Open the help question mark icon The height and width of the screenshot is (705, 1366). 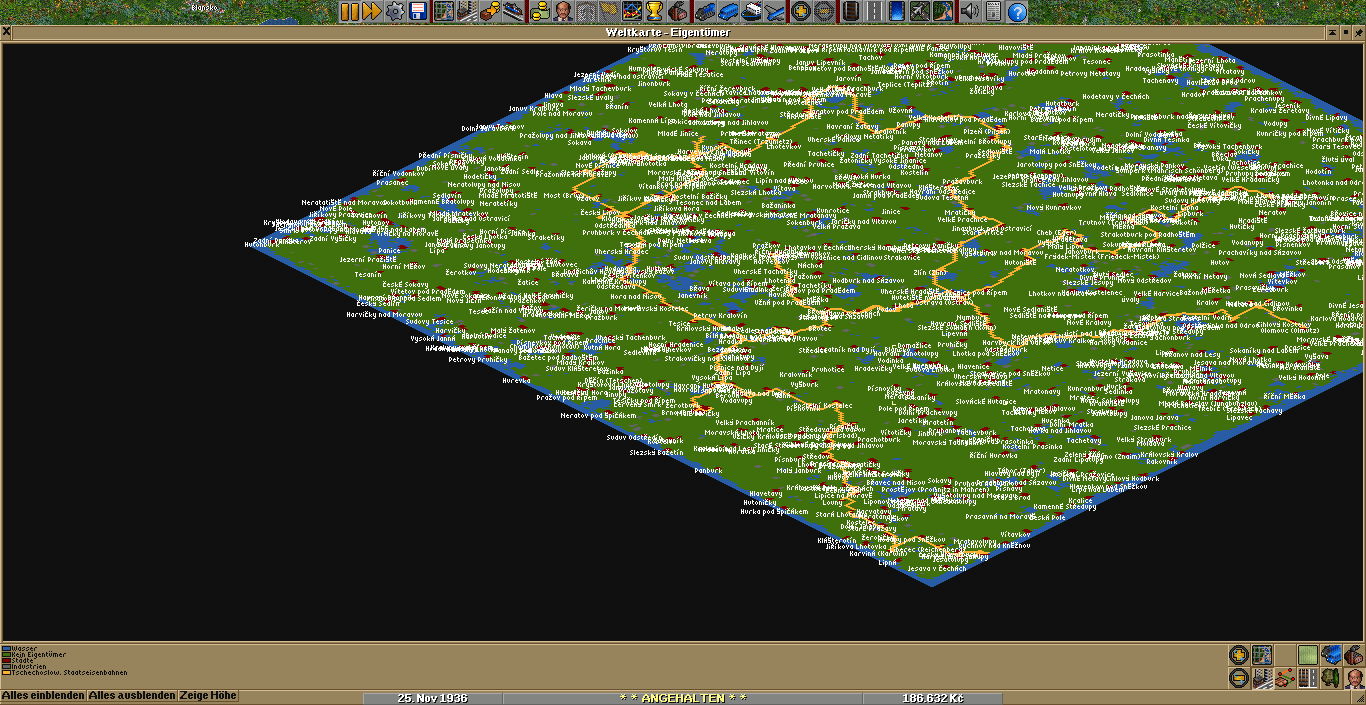click(x=1017, y=12)
